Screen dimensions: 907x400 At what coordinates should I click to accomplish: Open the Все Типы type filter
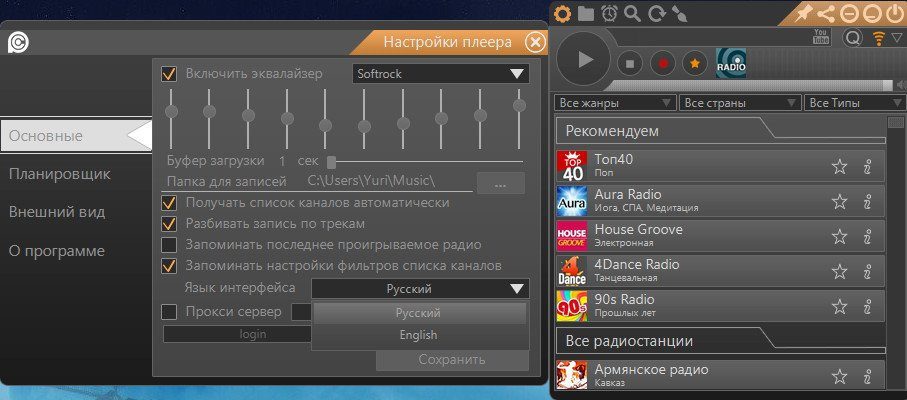tap(855, 103)
